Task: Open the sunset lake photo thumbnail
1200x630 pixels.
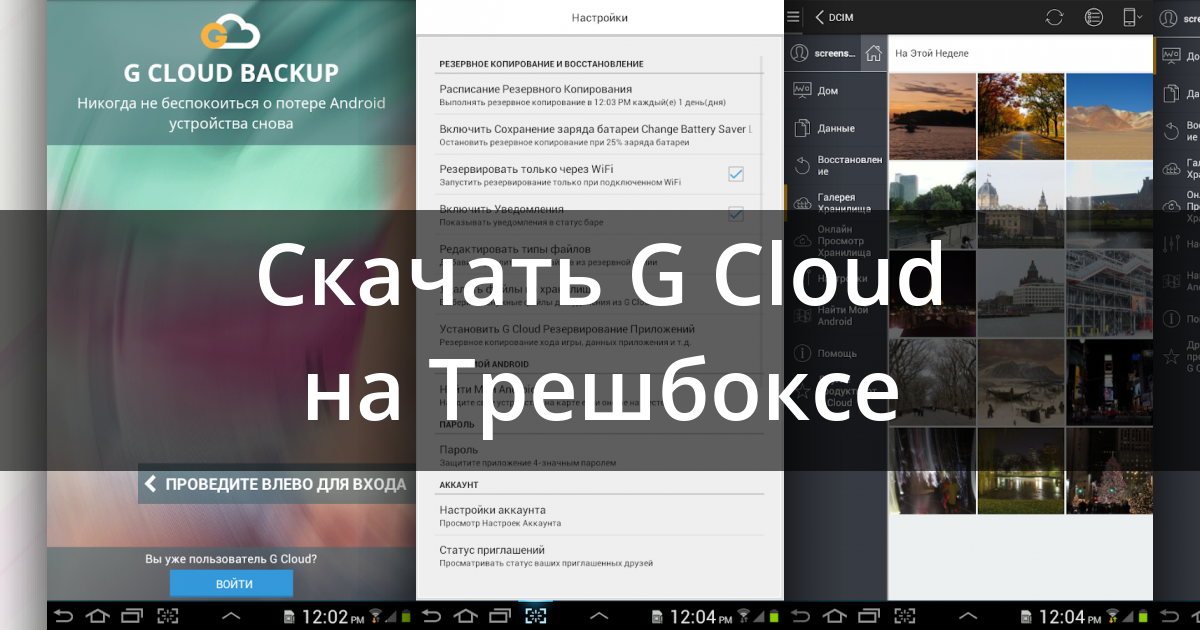Action: tap(931, 116)
